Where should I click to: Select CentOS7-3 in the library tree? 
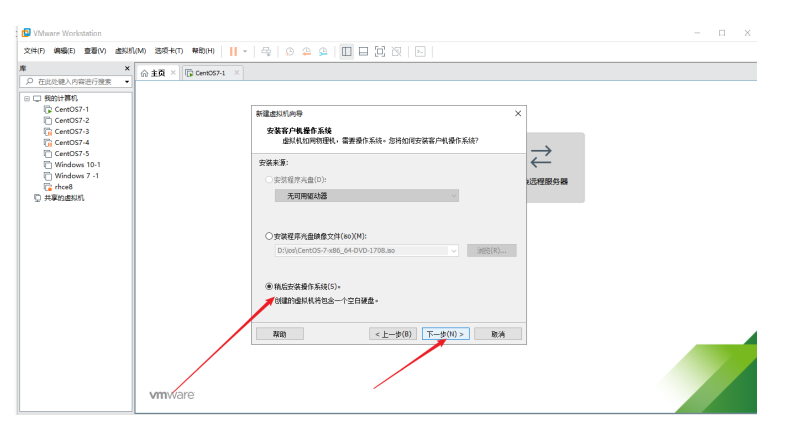coord(72,131)
